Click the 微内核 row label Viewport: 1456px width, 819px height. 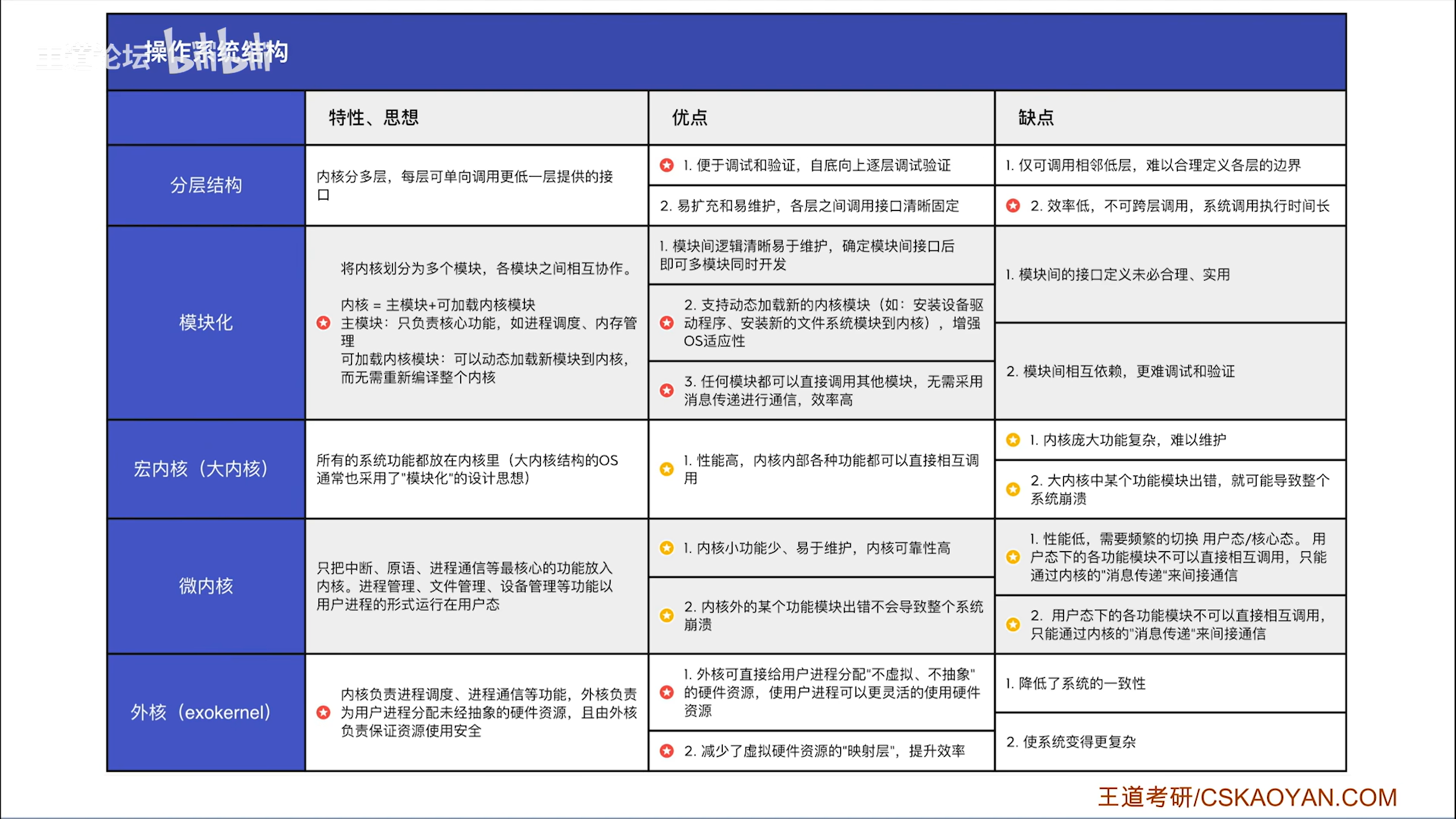coord(206,585)
